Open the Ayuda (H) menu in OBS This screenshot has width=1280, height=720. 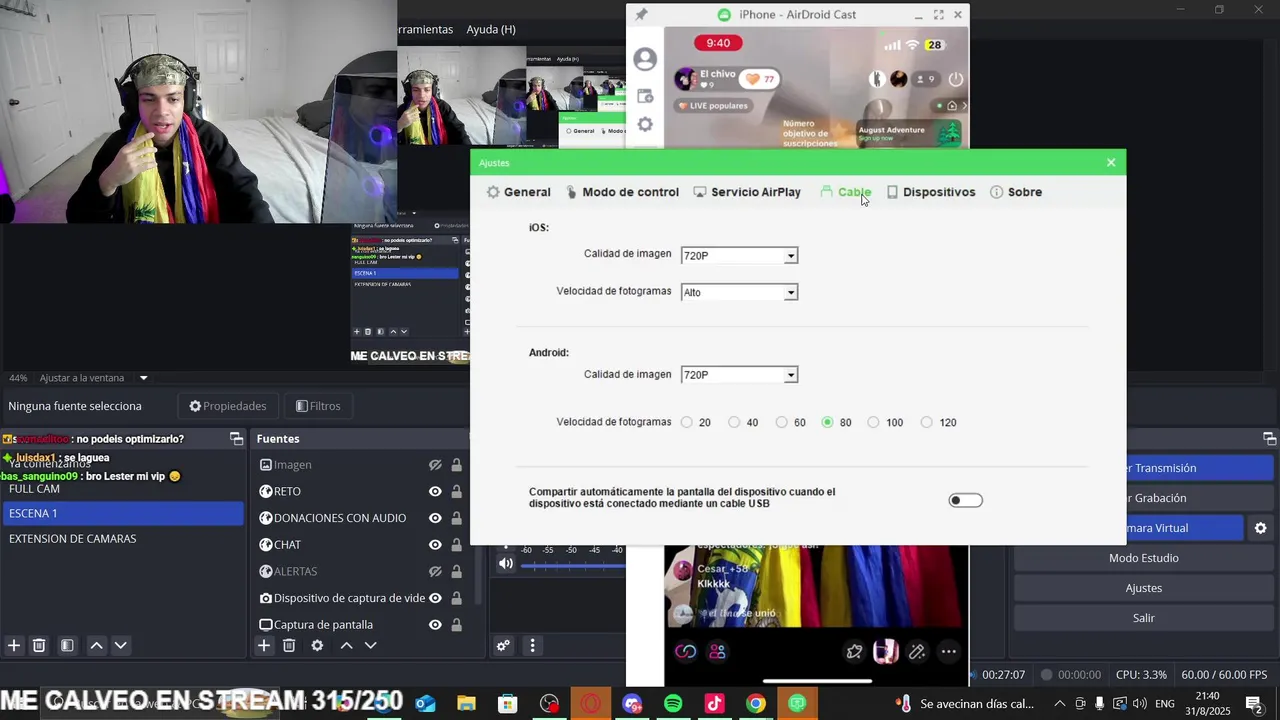(x=491, y=29)
